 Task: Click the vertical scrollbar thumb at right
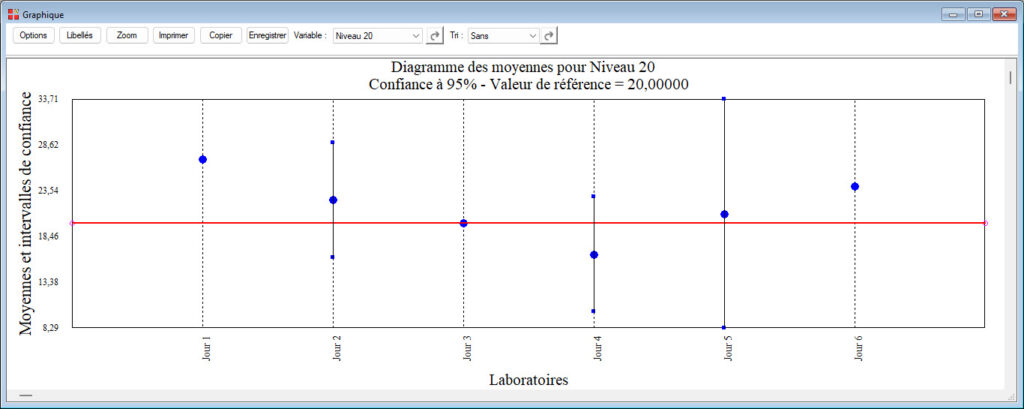(x=1010, y=78)
